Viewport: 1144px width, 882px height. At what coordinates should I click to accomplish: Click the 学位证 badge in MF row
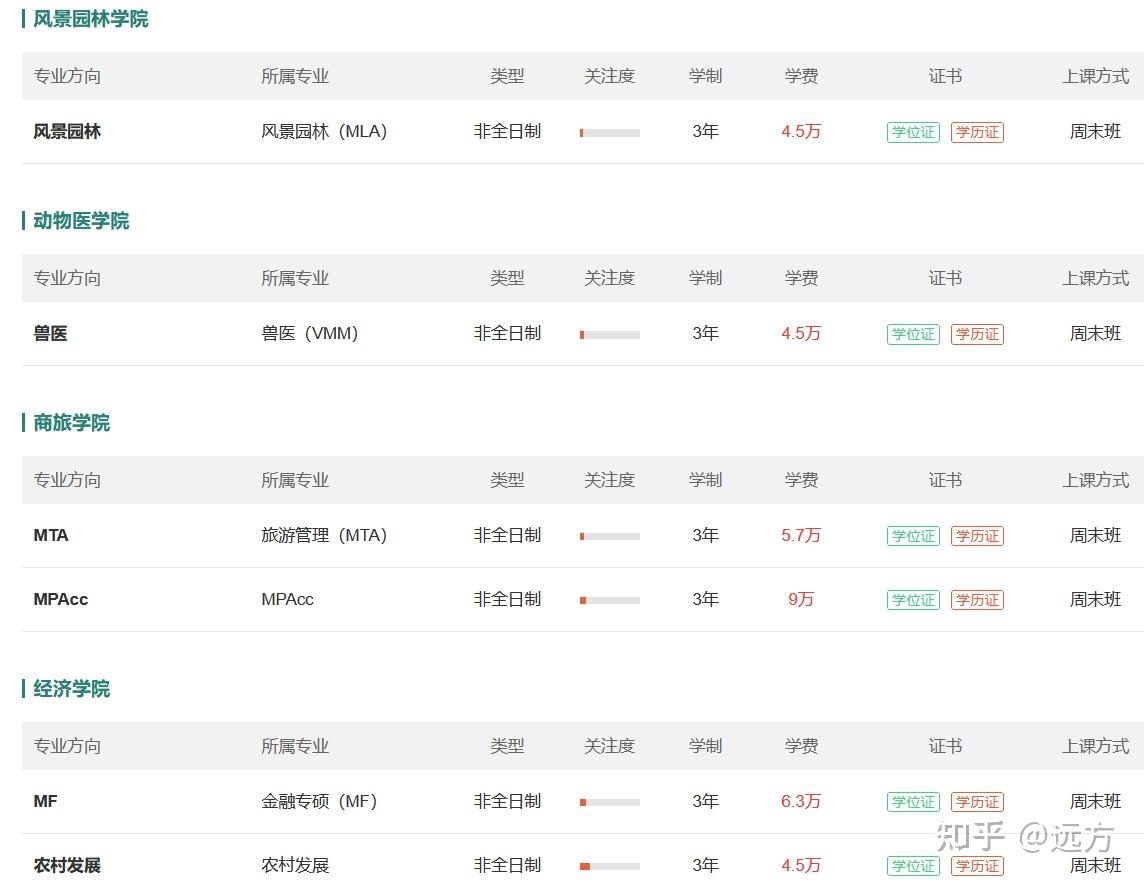pos(913,802)
